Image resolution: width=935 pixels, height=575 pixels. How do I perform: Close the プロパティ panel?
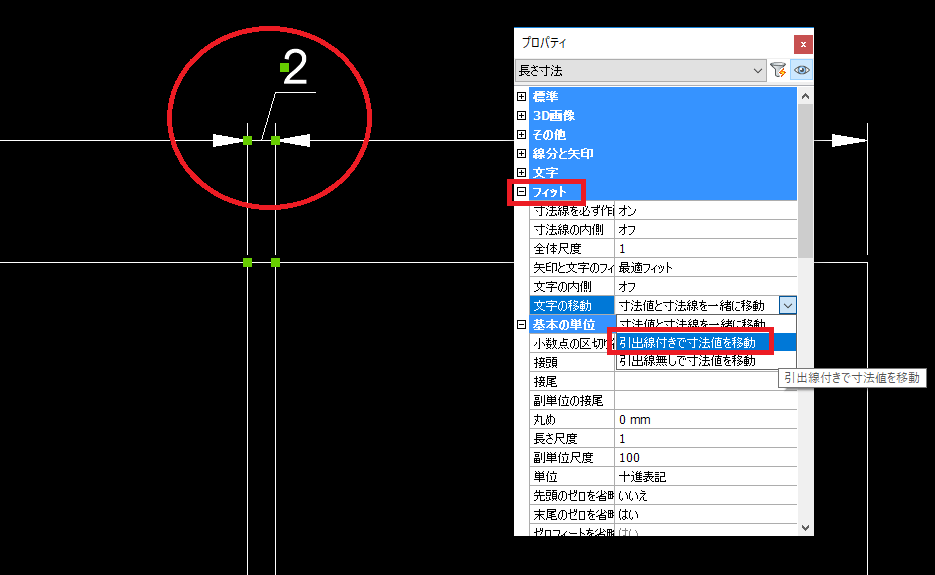click(803, 44)
